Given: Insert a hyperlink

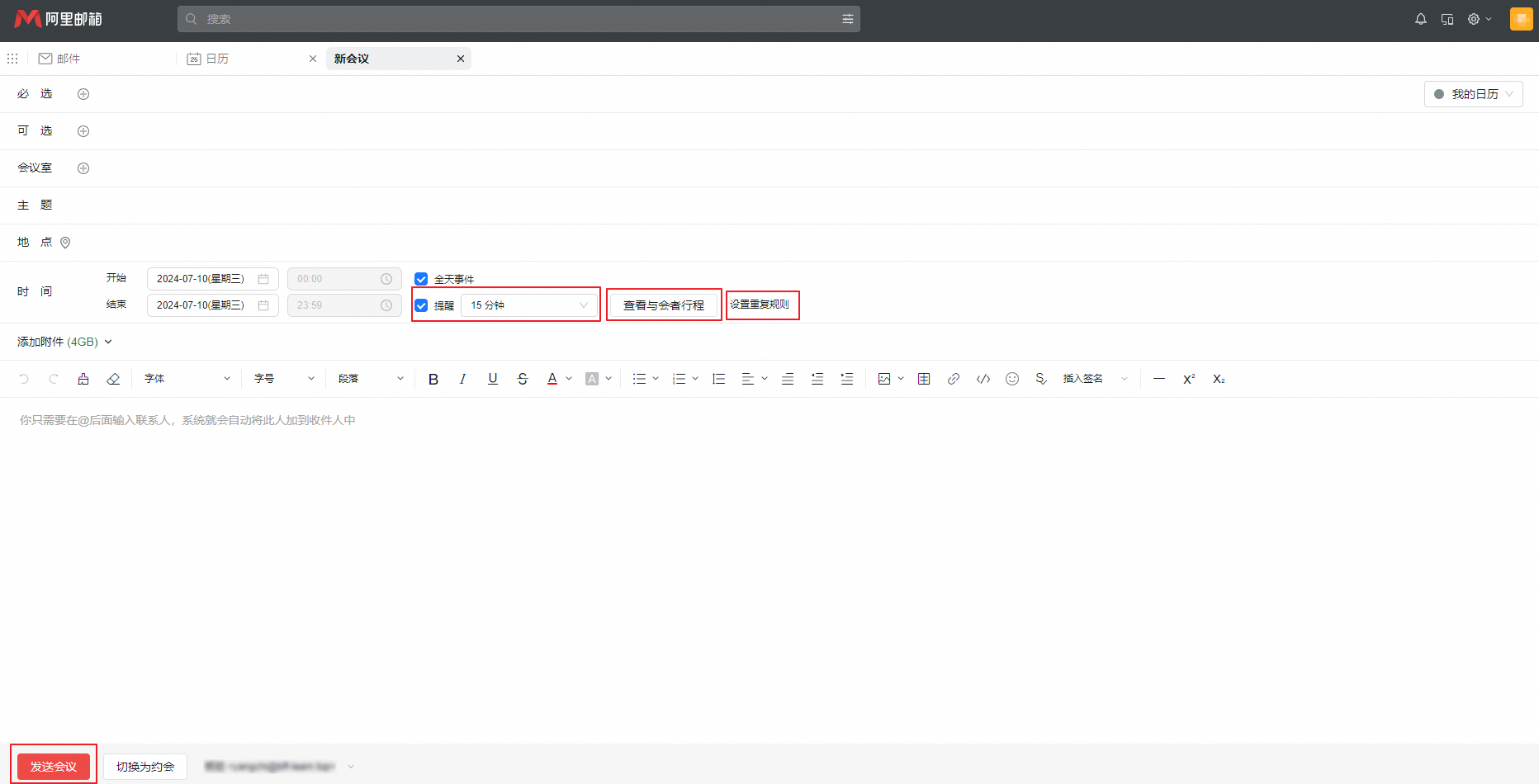Looking at the screenshot, I should (x=954, y=379).
